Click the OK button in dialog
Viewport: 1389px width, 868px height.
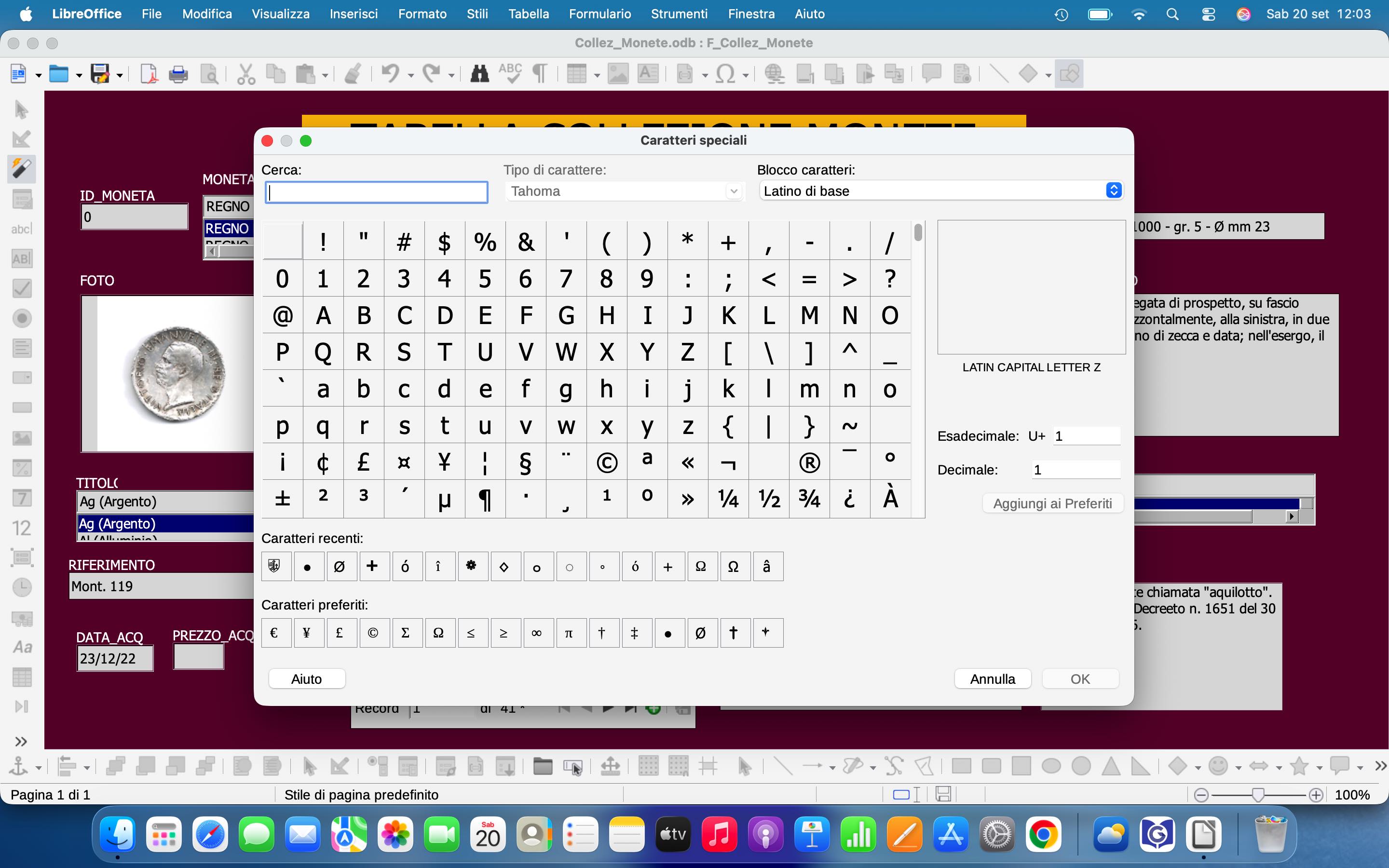[1080, 678]
